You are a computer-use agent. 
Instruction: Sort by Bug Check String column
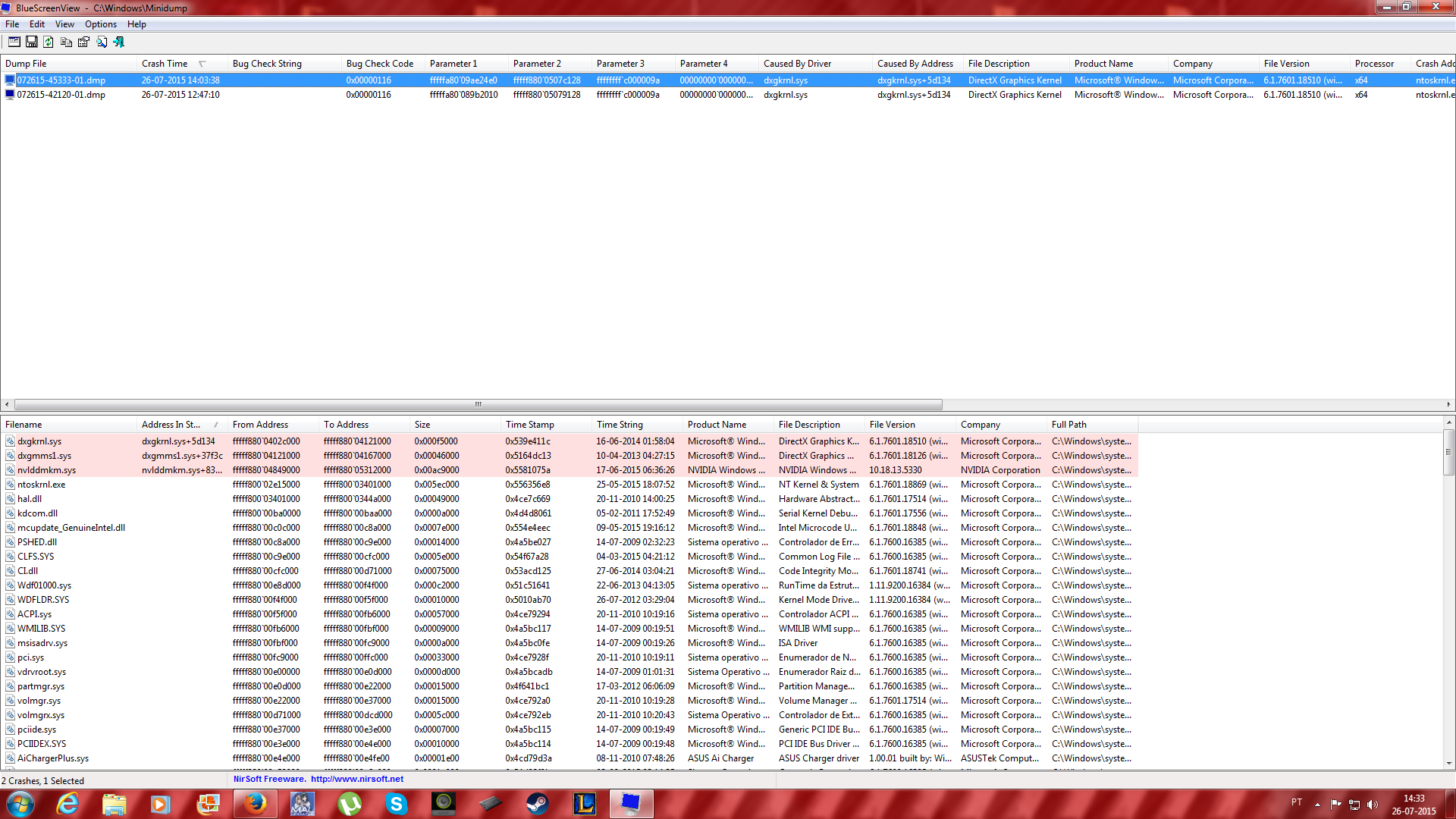tap(284, 64)
